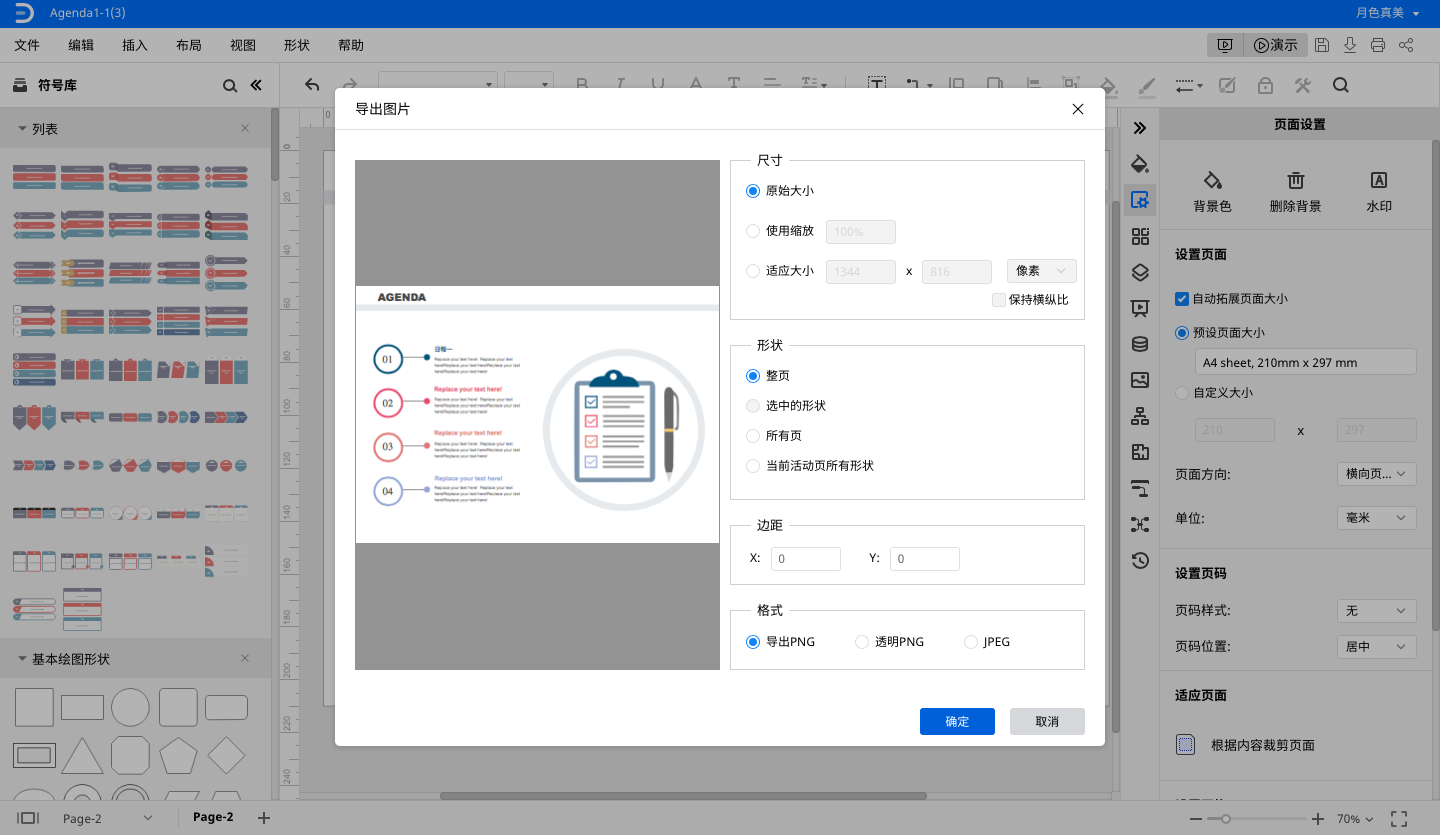
Task: Open the page settings sidebar icon
Action: 1140,200
